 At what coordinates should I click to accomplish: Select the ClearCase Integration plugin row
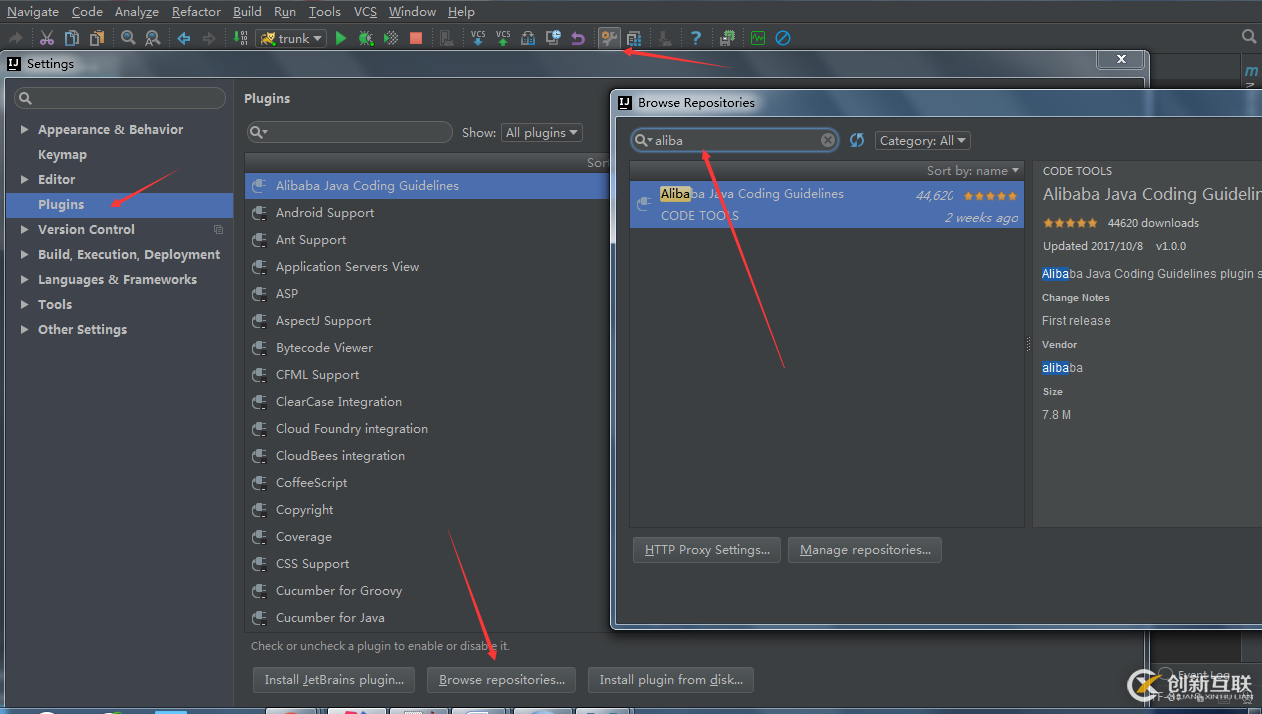[x=426, y=402]
